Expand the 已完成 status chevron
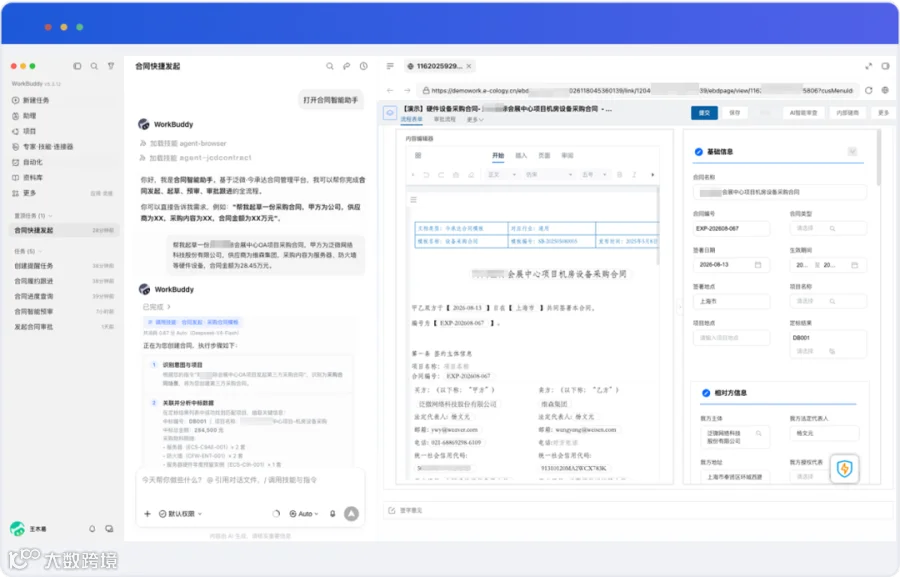 click(169, 307)
